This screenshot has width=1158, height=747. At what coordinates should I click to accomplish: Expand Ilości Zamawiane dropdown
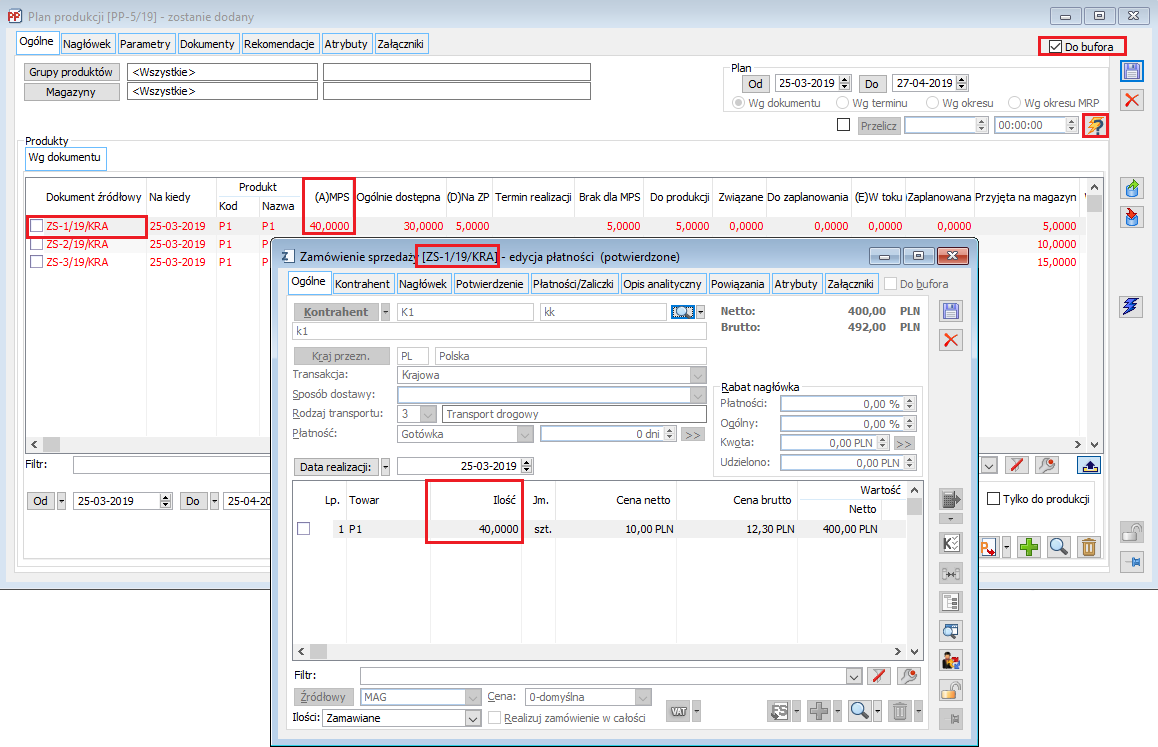pyautogui.click(x=473, y=718)
